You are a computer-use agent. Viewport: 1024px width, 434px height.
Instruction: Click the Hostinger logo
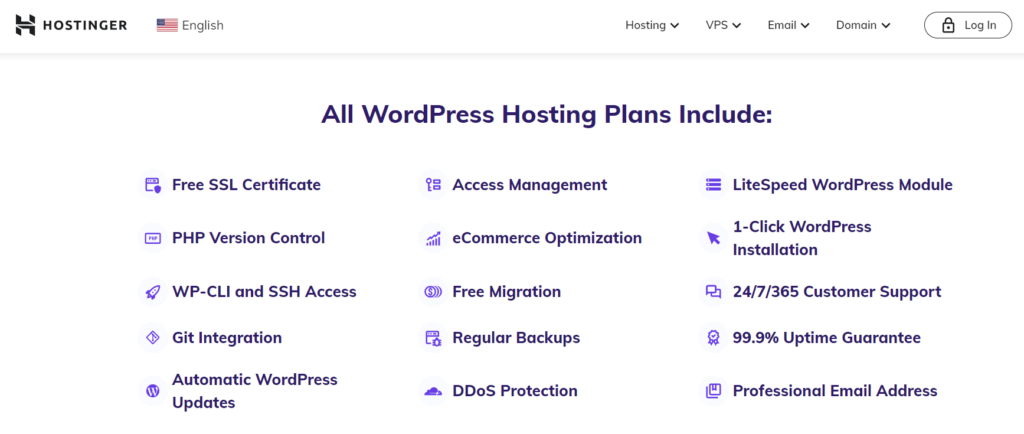click(71, 25)
